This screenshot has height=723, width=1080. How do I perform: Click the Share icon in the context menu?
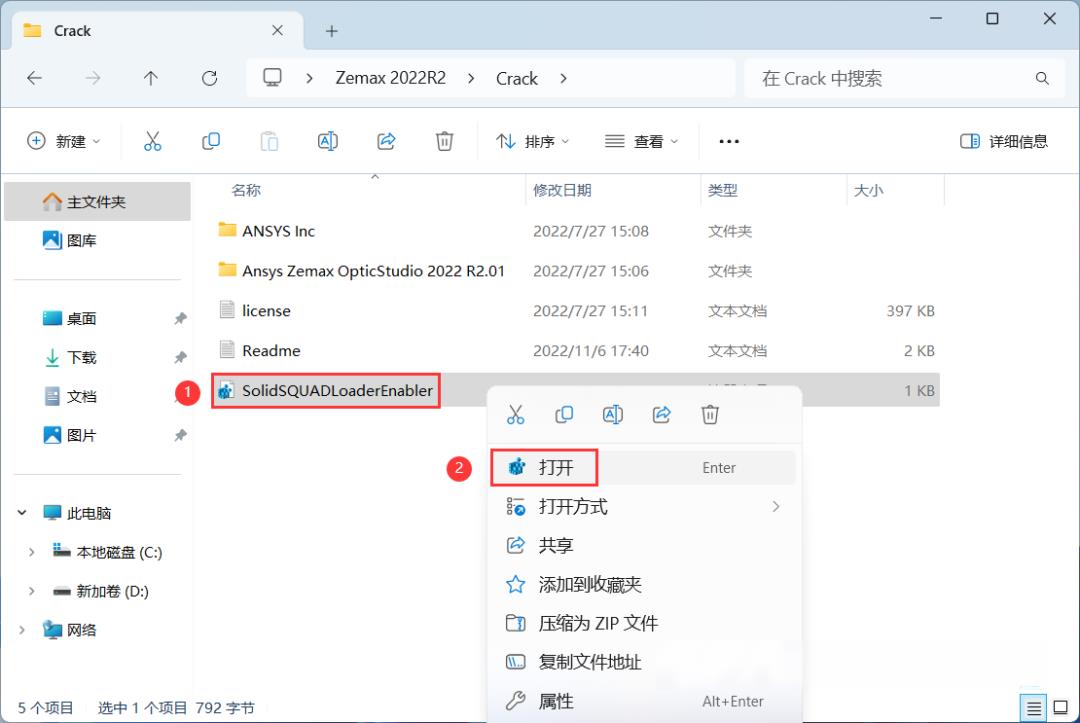(662, 415)
